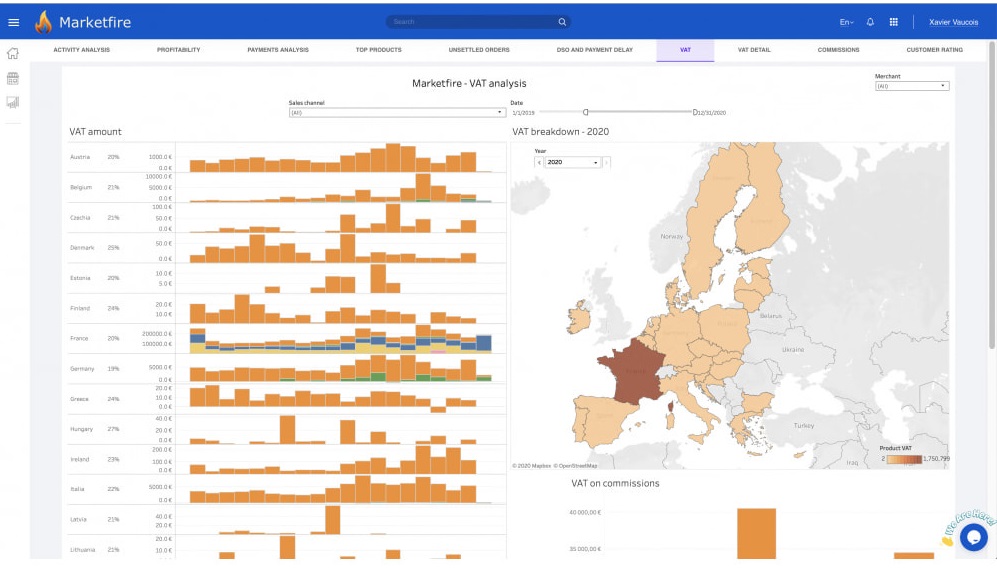This screenshot has width=997, height=578.
Task: Click the Marketfire flame logo
Action: (43, 22)
